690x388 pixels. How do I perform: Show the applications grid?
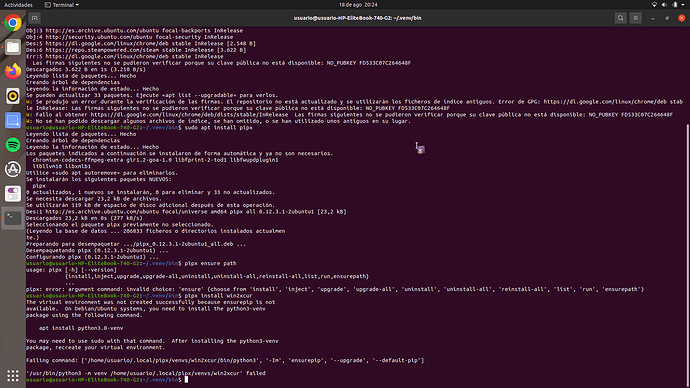tap(13, 375)
